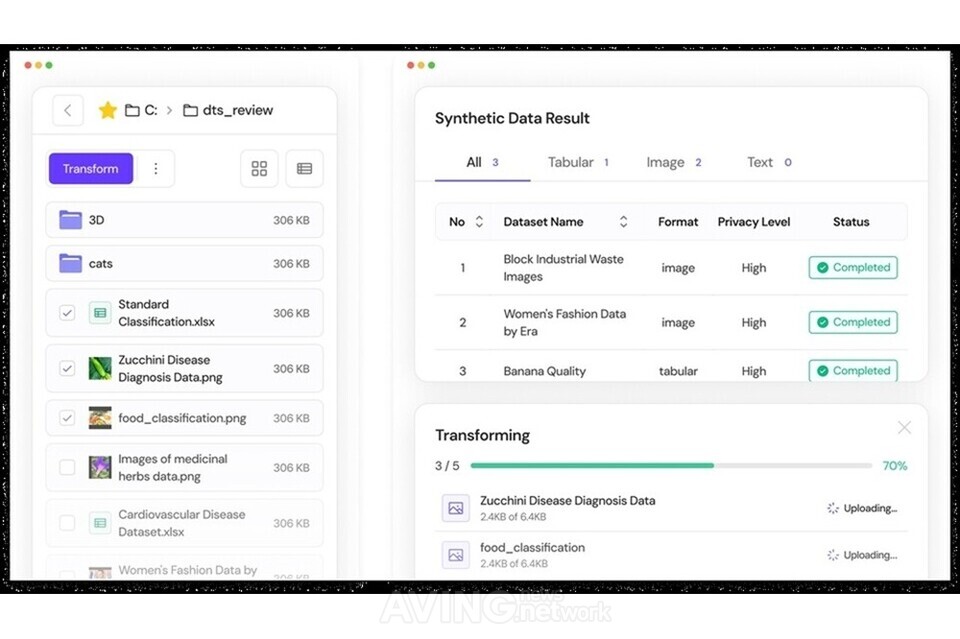Screen dimensions: 960x639
Task: Click the Zucchini Disease Diagnosis Data image icon in Transforming
Action: point(456,508)
